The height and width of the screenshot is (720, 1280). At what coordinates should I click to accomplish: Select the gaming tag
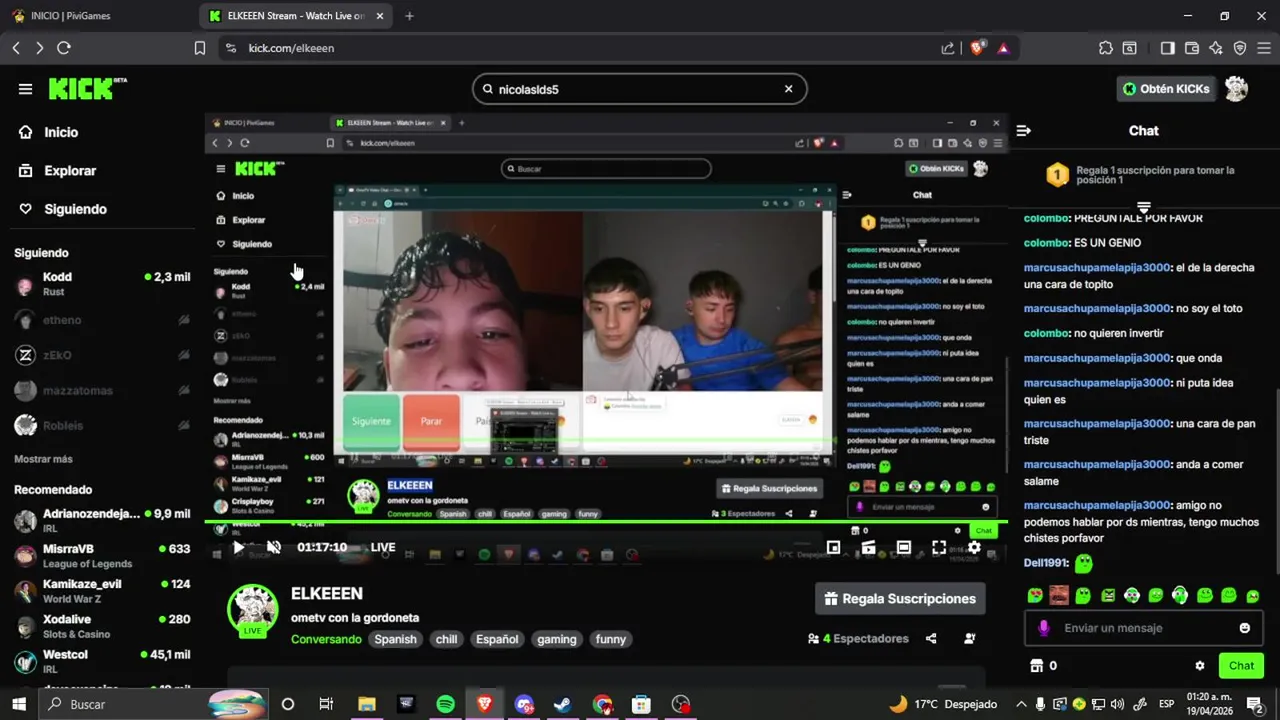tap(557, 639)
